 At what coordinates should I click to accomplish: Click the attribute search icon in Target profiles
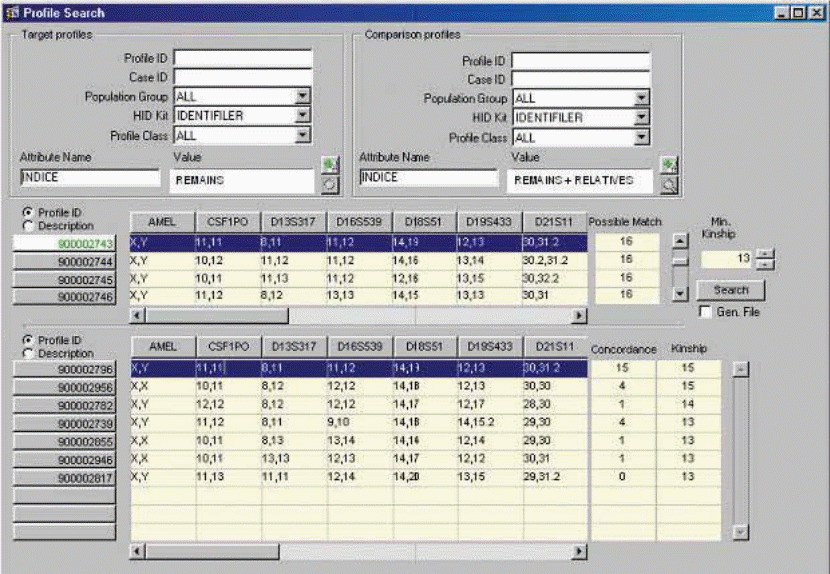pyautogui.click(x=329, y=184)
